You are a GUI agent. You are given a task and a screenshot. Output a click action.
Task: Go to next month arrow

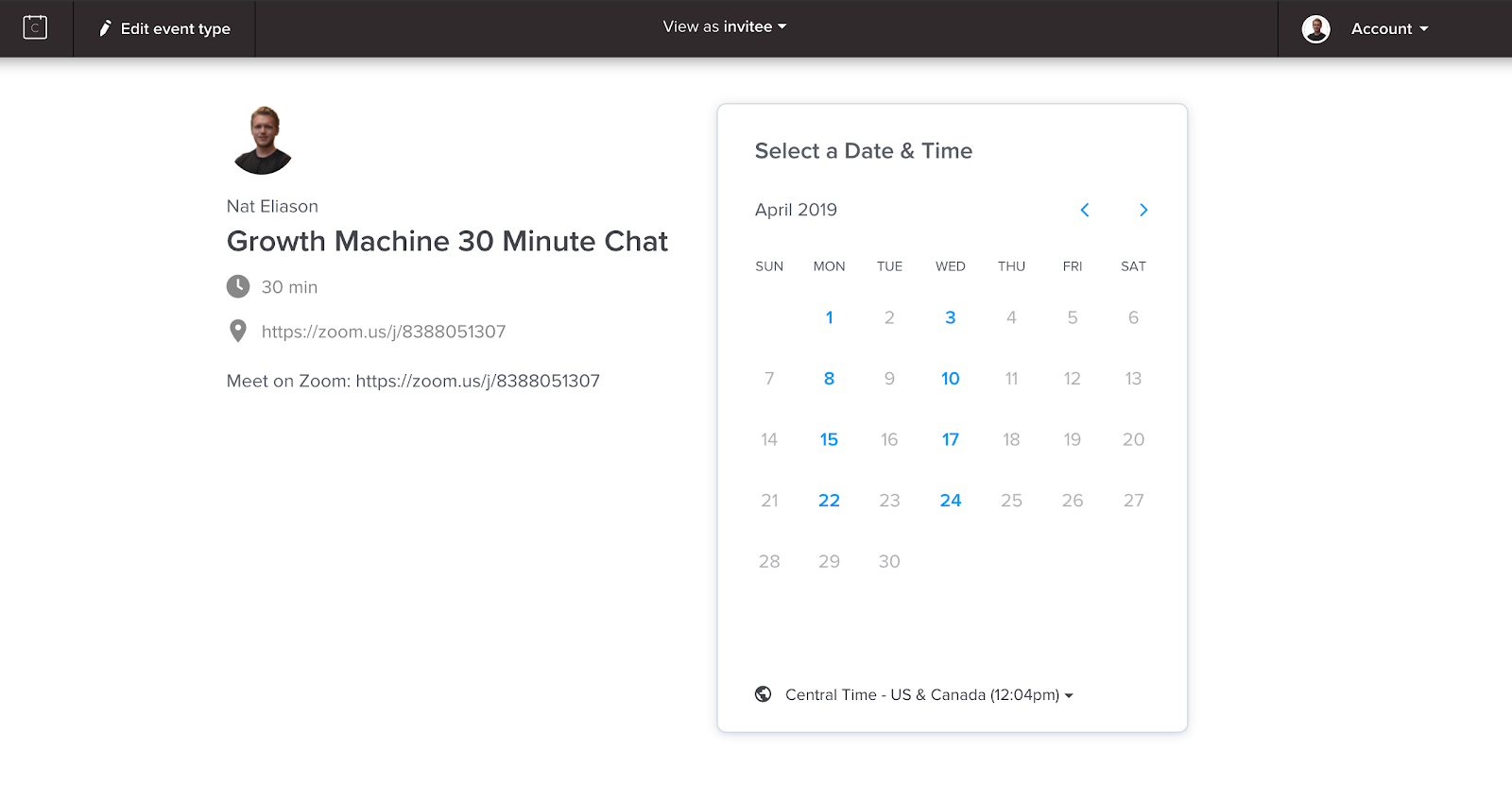point(1143,210)
